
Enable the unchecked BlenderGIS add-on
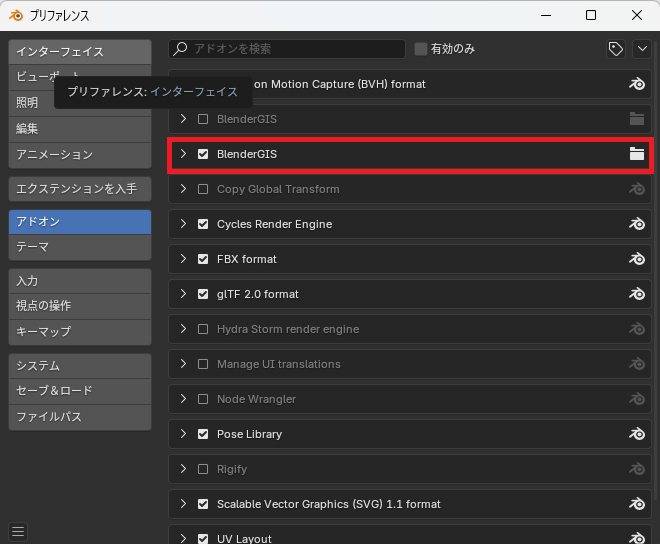tap(203, 119)
